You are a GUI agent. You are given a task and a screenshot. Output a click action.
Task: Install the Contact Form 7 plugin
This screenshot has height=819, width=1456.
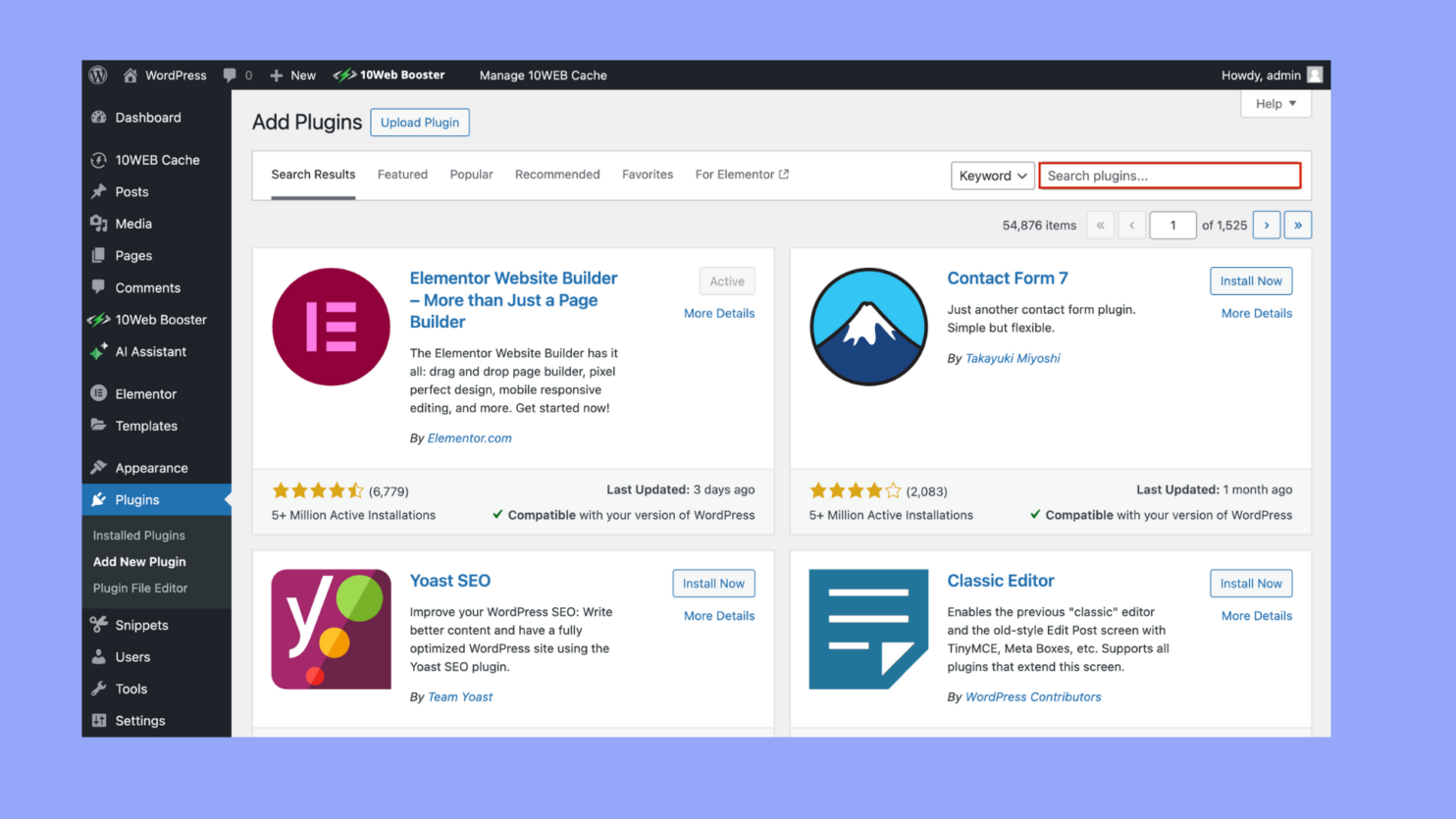(1251, 281)
